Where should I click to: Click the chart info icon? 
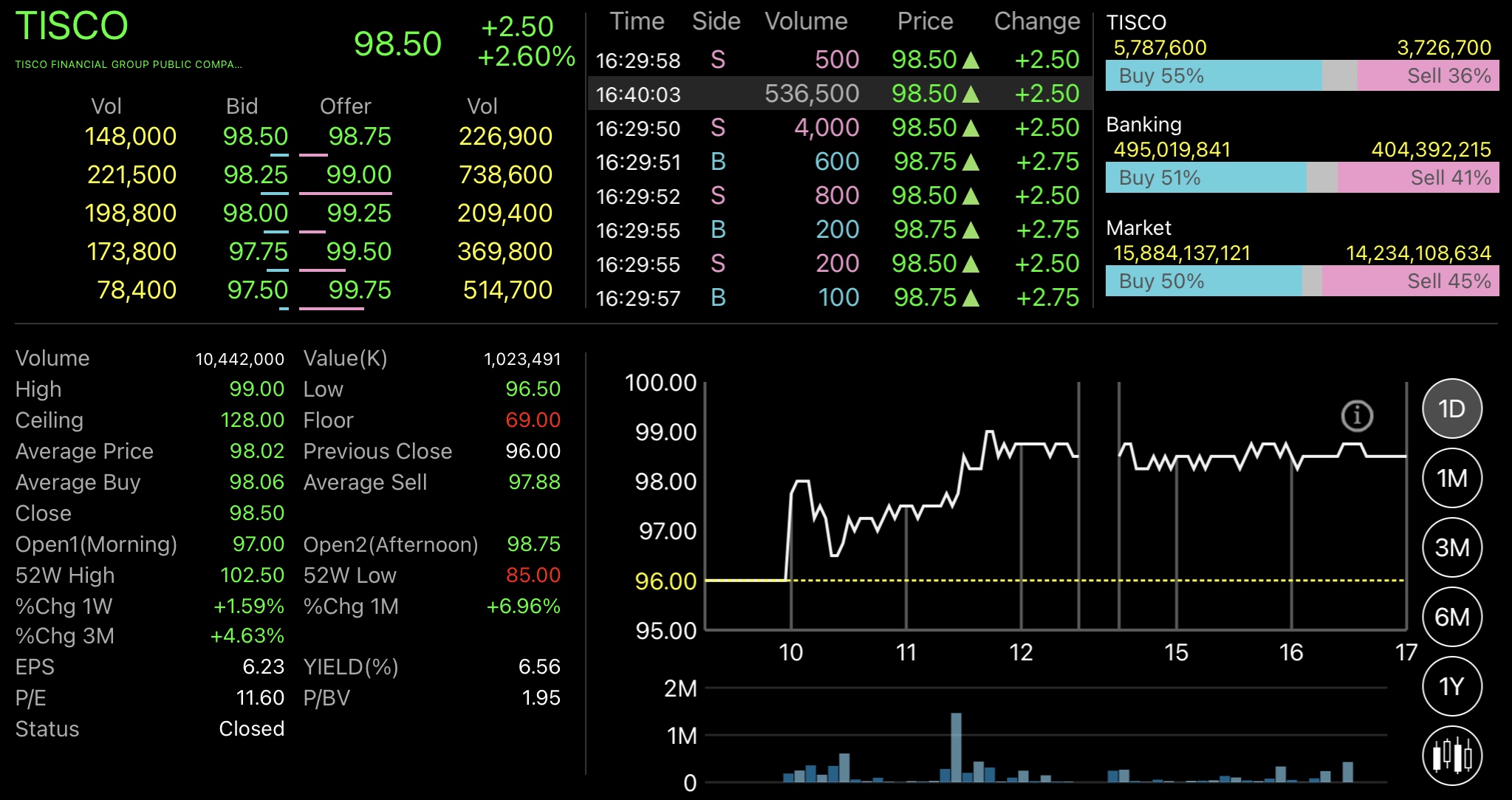point(1356,416)
